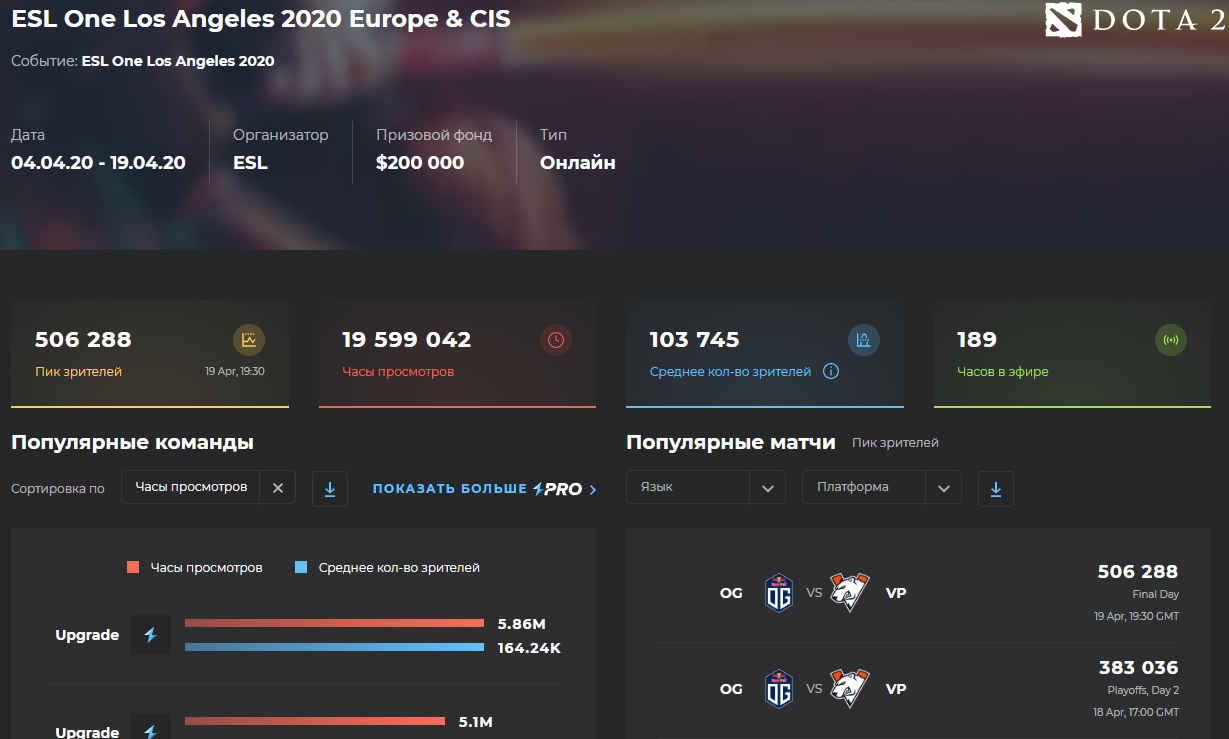Clear the Часы просмотров sort selection
The height and width of the screenshot is (739, 1229).
click(278, 488)
